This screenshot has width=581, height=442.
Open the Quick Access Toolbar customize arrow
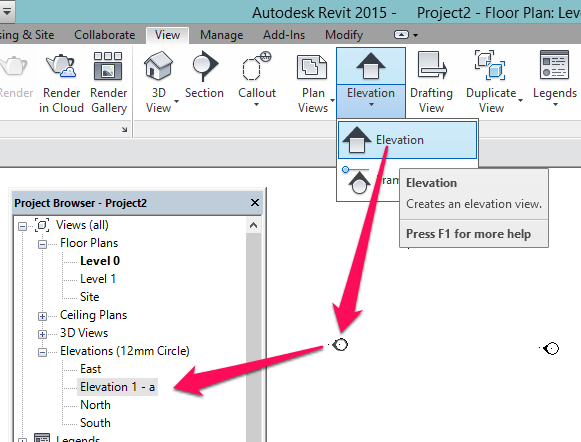(x=7, y=11)
